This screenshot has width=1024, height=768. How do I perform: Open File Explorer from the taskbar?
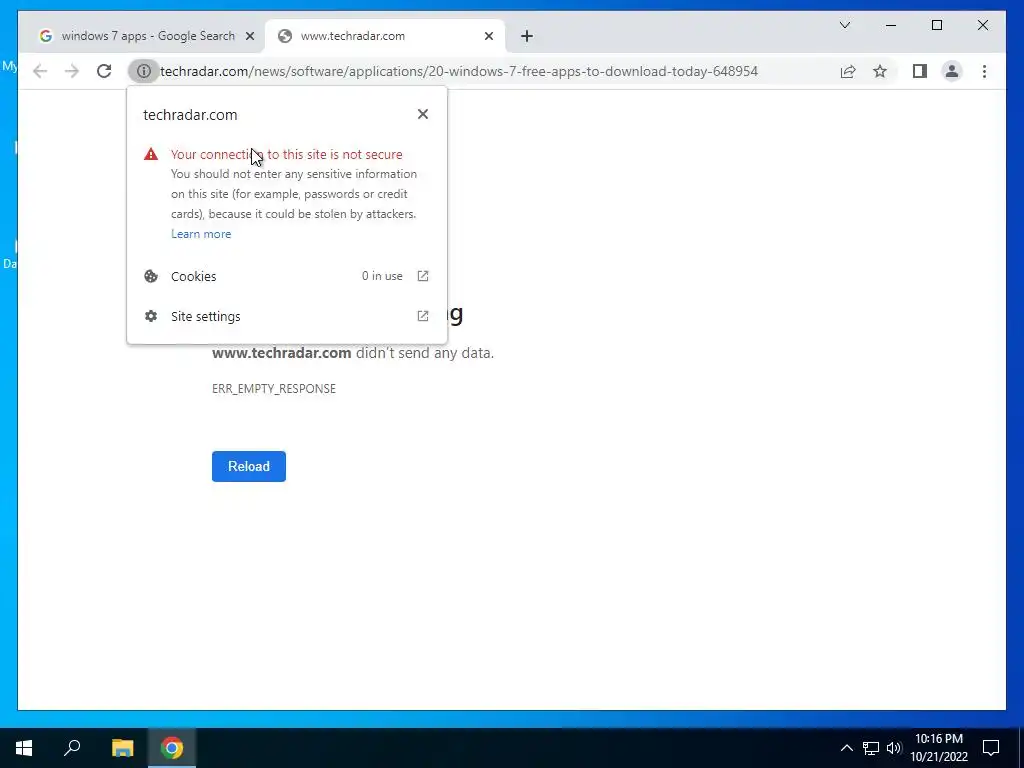(x=122, y=748)
